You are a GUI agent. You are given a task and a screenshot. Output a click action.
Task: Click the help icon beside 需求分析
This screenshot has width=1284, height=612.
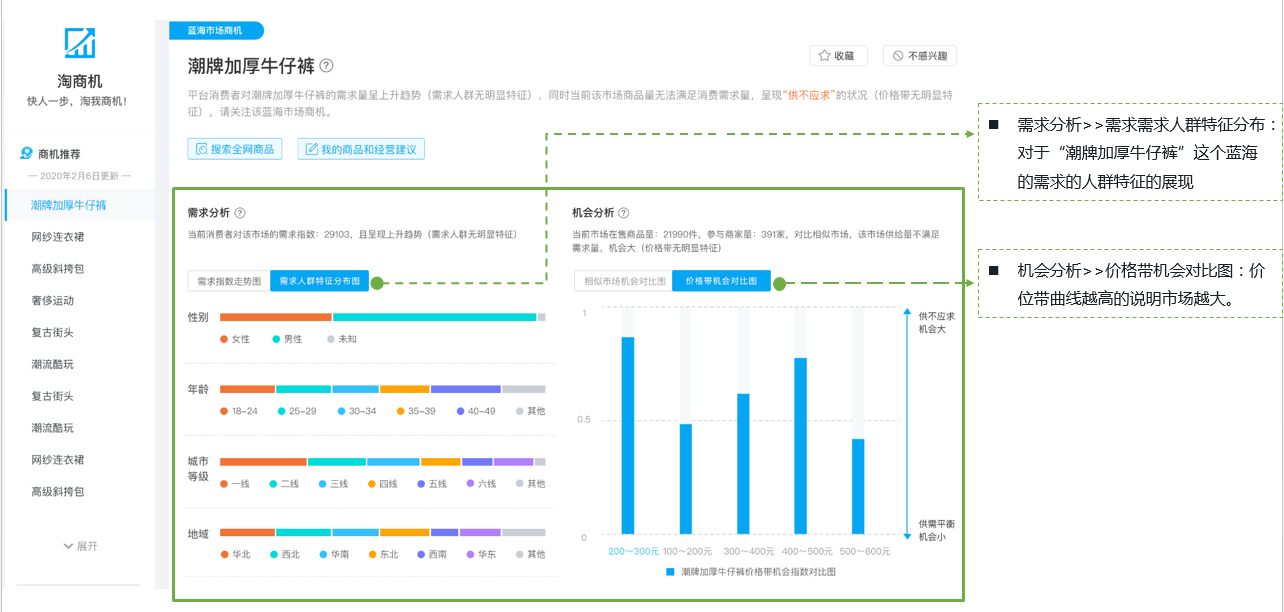tap(240, 213)
